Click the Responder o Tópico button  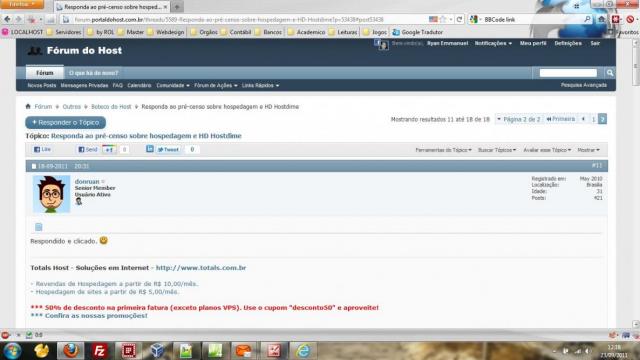coord(65,122)
